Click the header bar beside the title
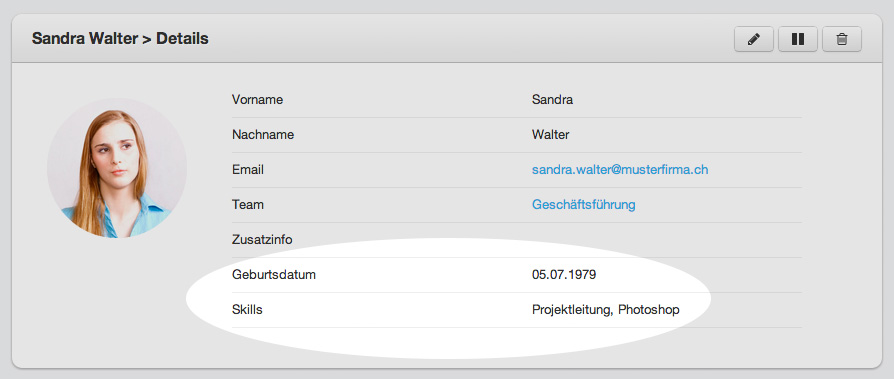 pos(468,39)
